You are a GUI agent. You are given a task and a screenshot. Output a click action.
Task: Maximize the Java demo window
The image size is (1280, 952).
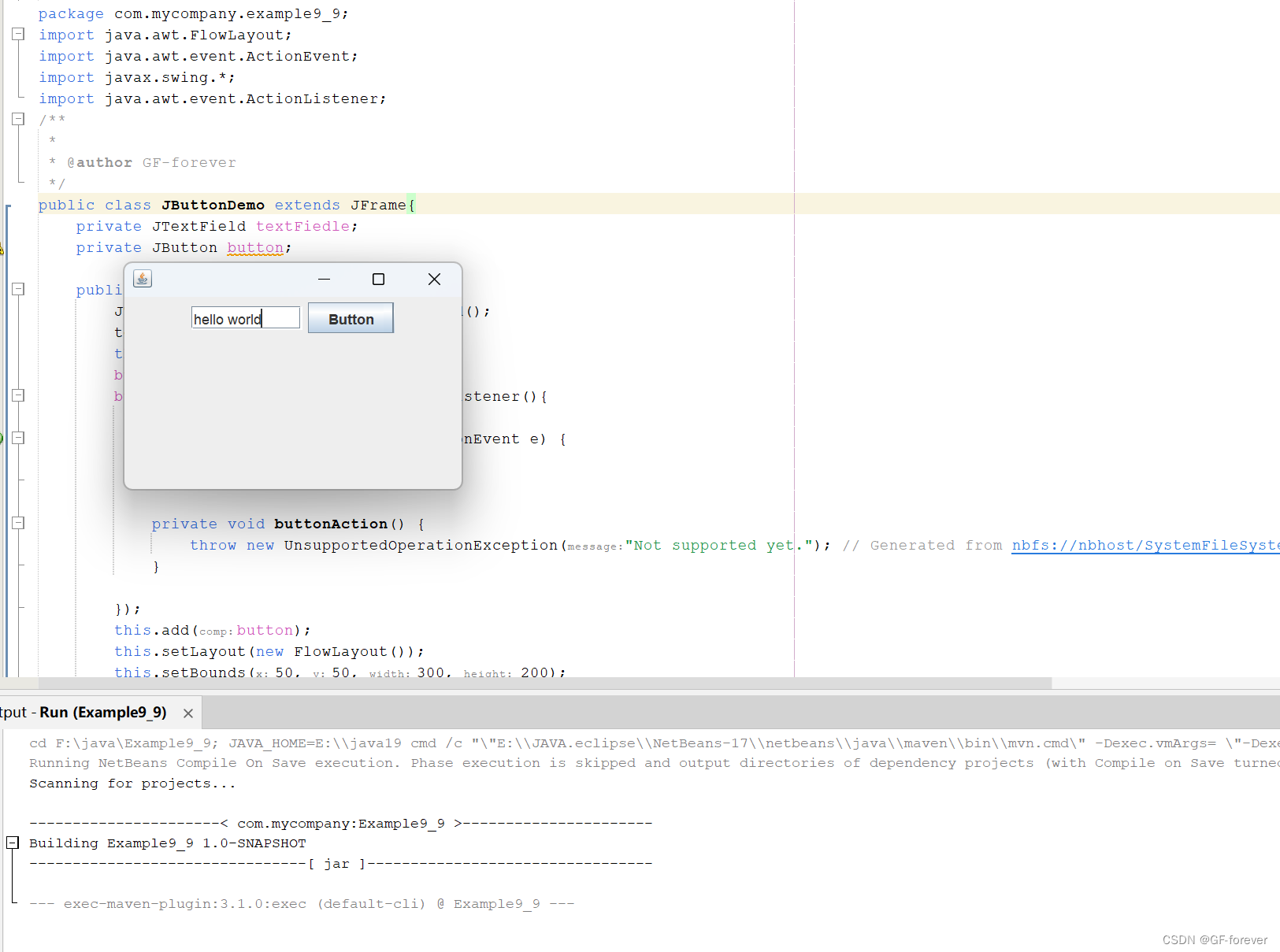coord(378,279)
